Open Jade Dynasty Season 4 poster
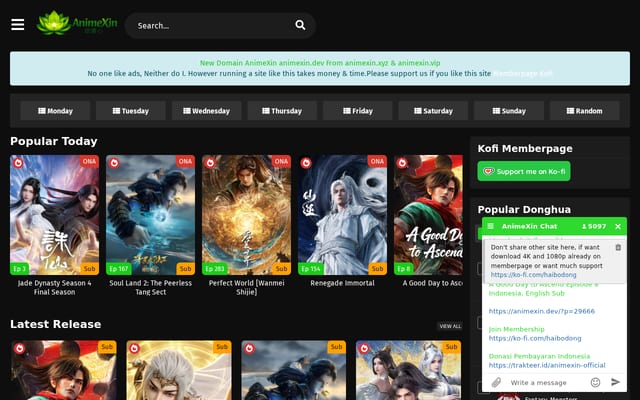640x400 pixels. pos(55,215)
